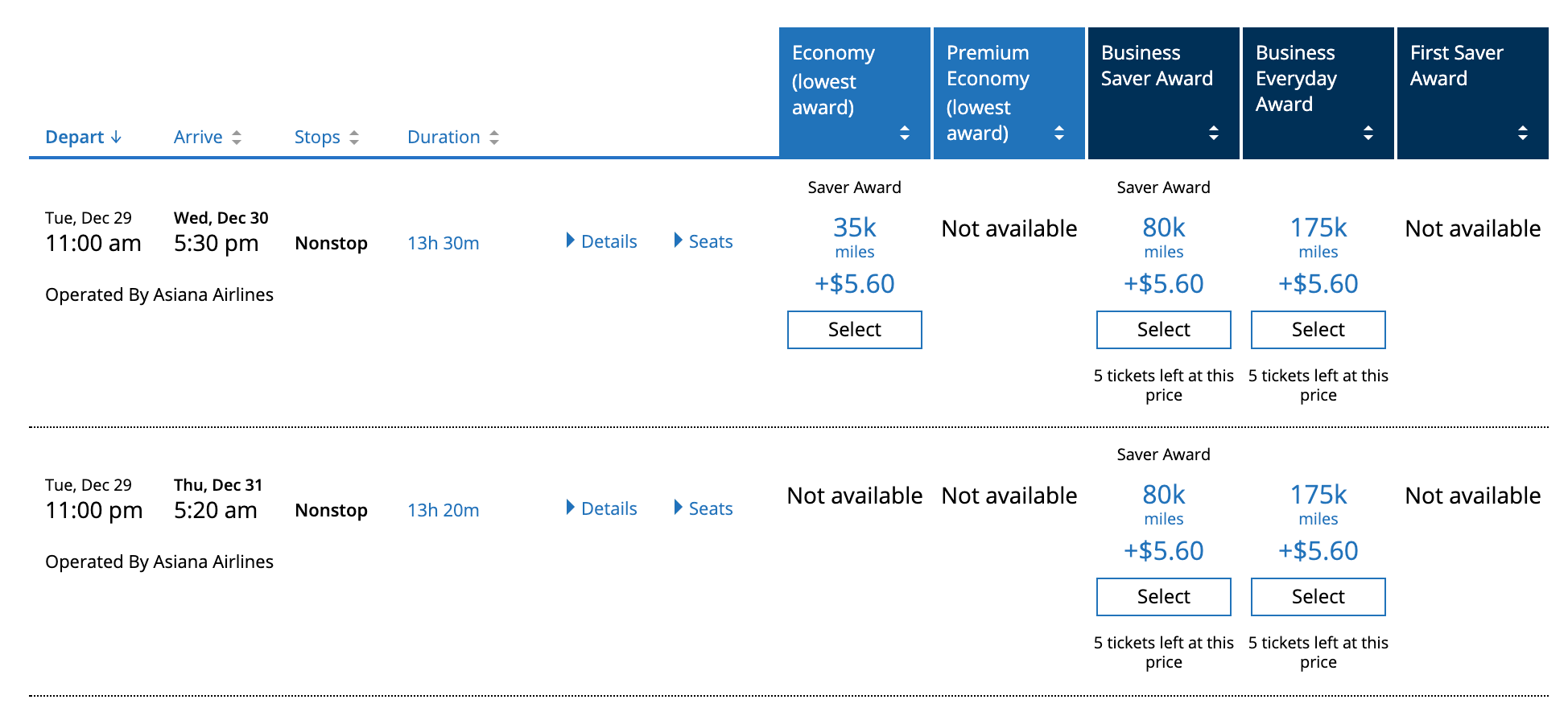Expand Details for the 11:00 am flight

point(602,241)
